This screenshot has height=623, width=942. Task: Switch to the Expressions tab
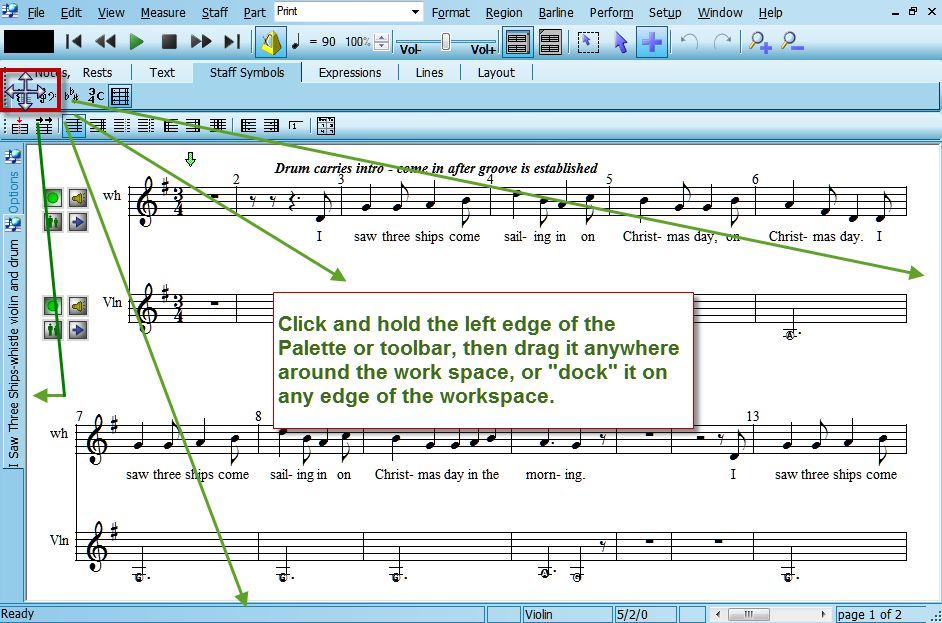point(349,72)
